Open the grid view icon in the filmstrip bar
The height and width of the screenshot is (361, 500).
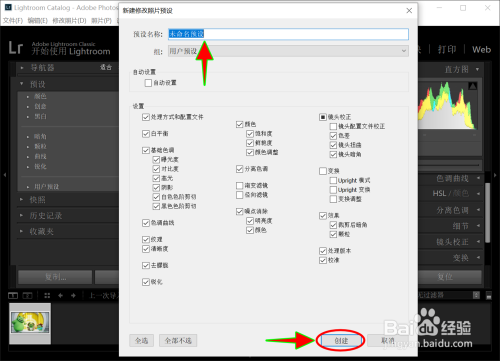pos(47,295)
